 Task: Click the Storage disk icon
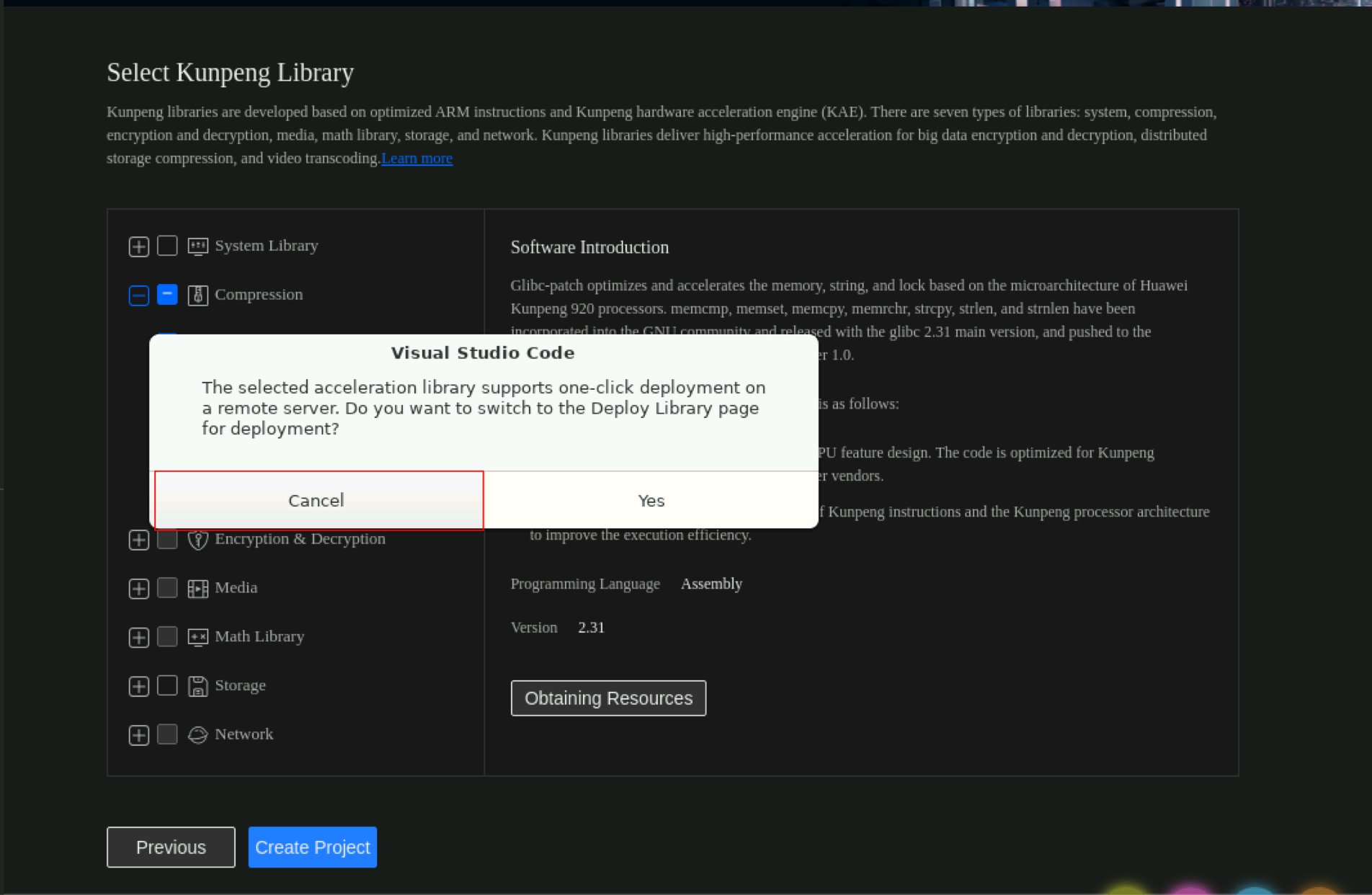pos(197,686)
